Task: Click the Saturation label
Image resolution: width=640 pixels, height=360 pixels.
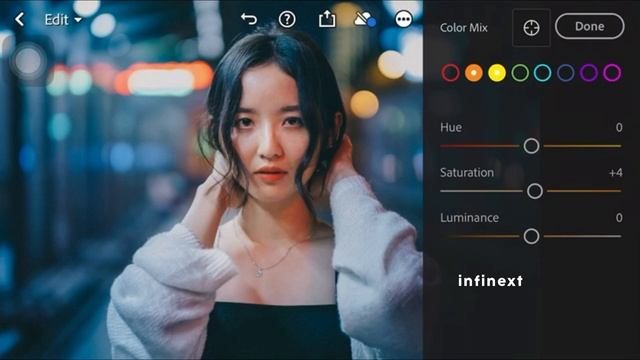Action: [467, 173]
